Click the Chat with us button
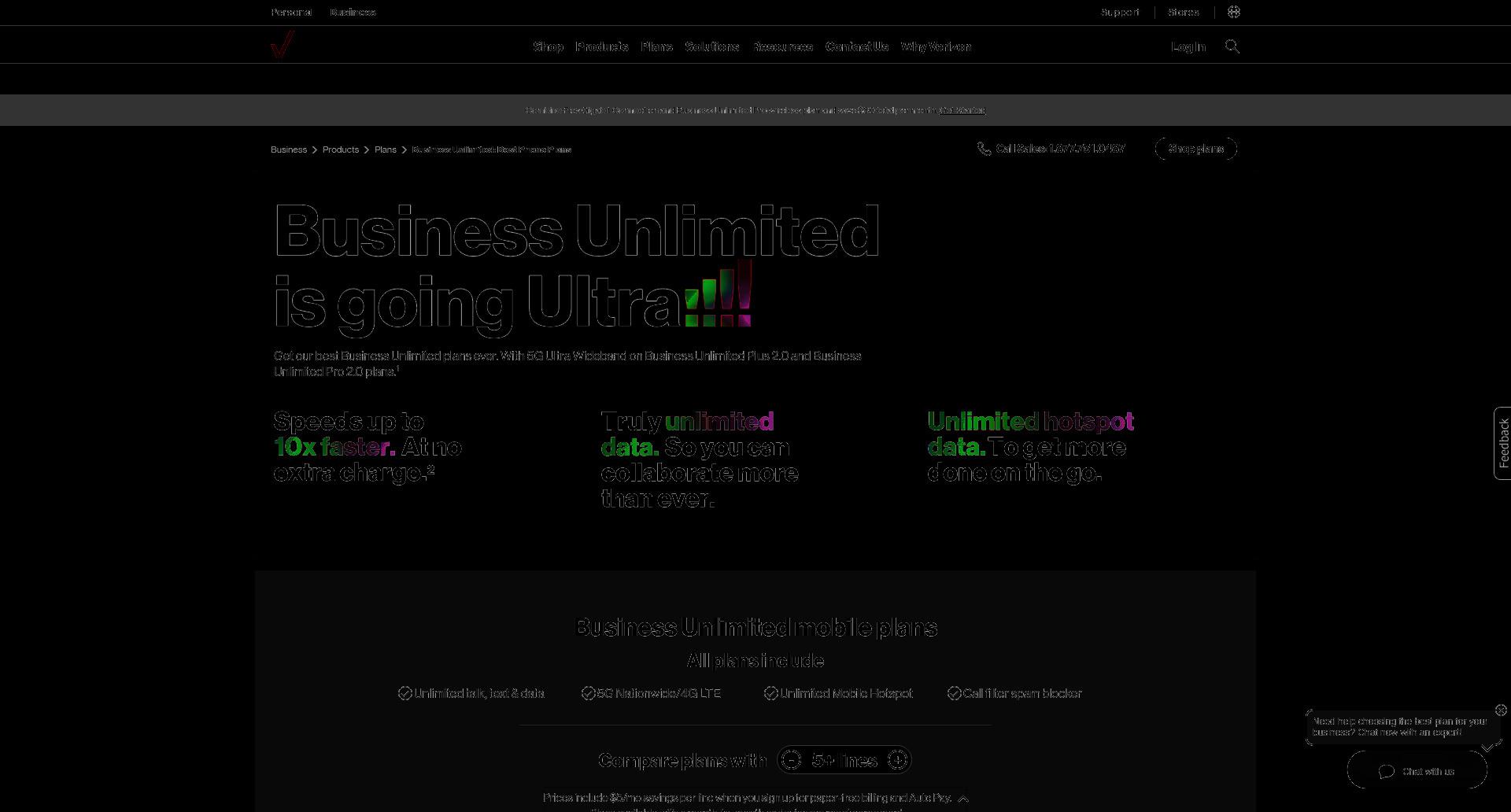 pos(1417,771)
